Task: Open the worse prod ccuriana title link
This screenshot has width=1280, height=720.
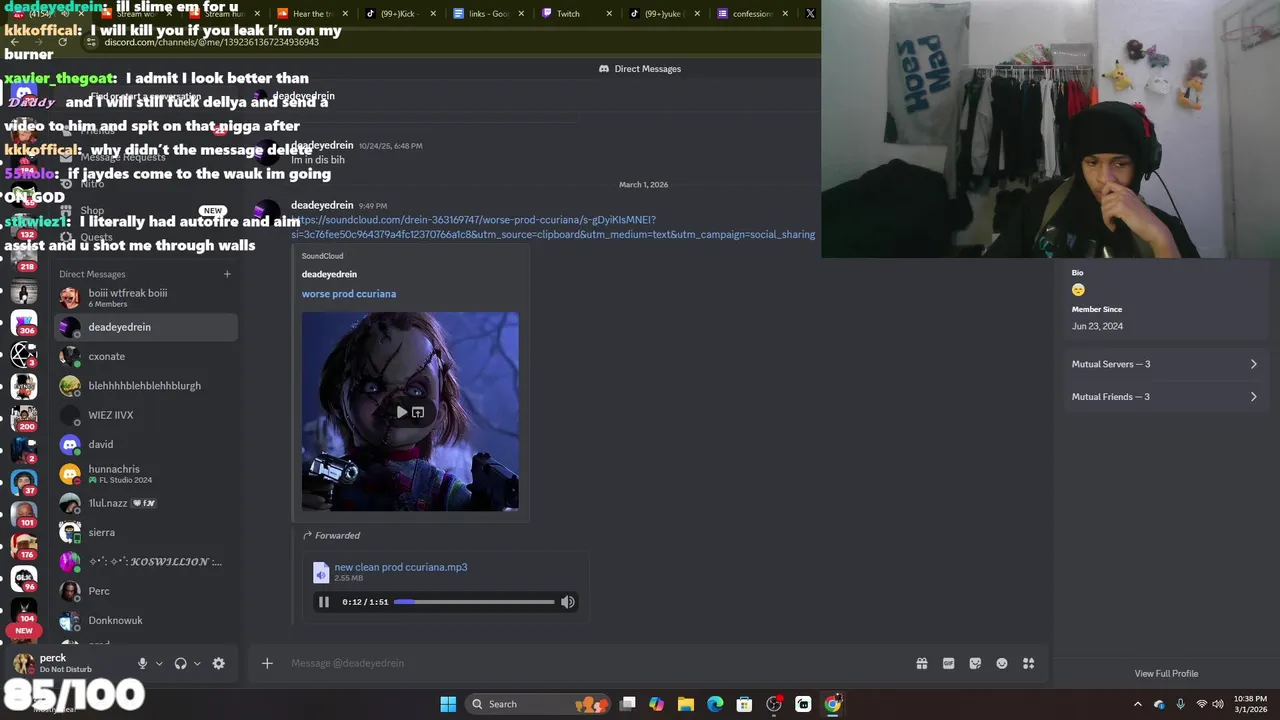Action: point(349,294)
